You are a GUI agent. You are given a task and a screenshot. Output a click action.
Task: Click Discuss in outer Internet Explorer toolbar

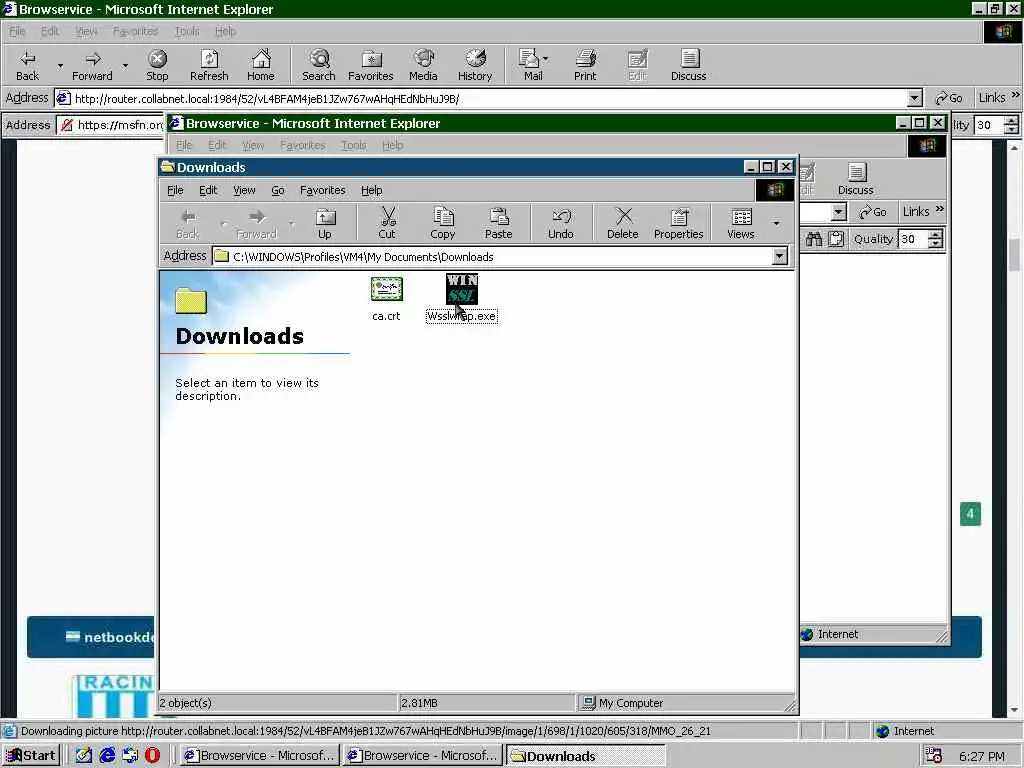click(688, 65)
